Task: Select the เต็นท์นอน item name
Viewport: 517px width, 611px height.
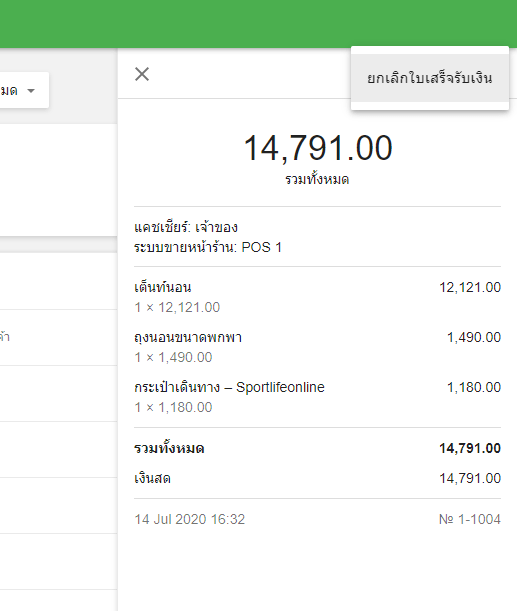Action: (x=162, y=287)
